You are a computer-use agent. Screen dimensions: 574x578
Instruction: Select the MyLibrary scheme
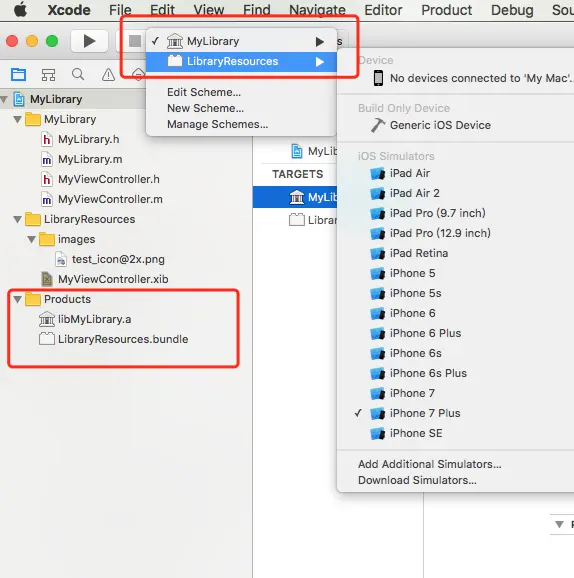241,41
